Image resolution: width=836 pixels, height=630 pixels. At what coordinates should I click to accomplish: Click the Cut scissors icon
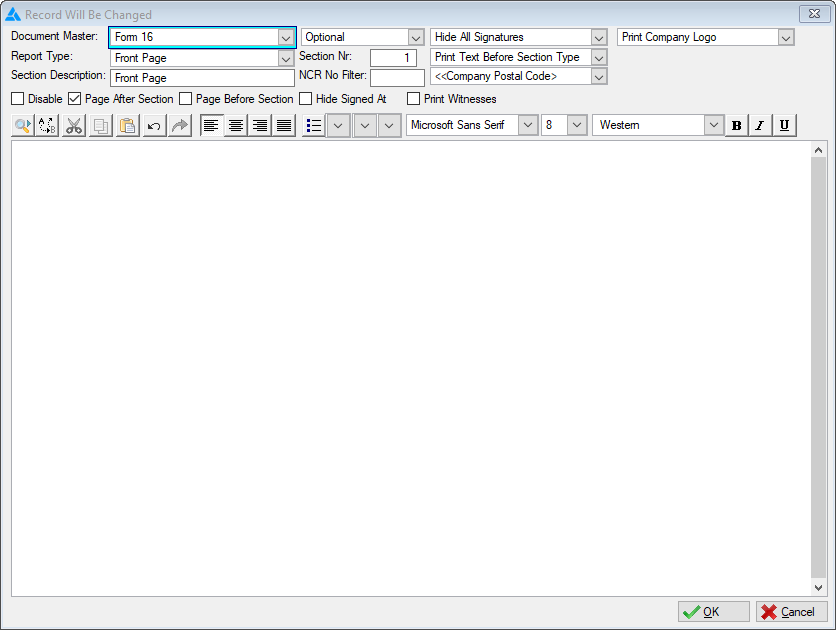tap(74, 126)
